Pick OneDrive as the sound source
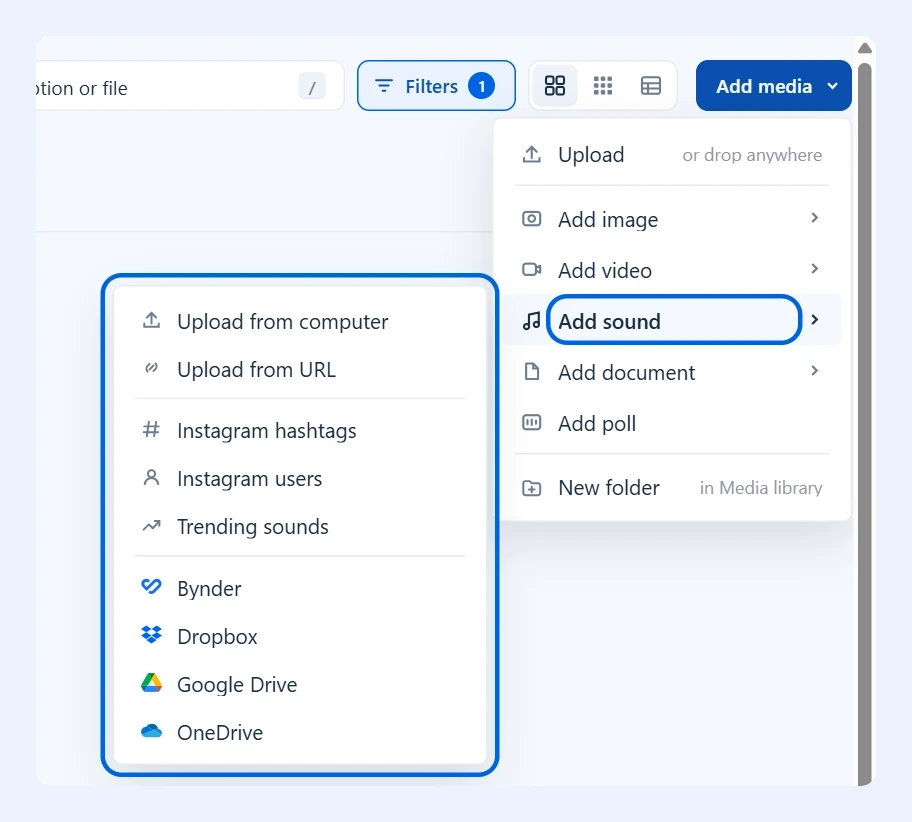Viewport: 912px width, 822px height. [x=300, y=732]
